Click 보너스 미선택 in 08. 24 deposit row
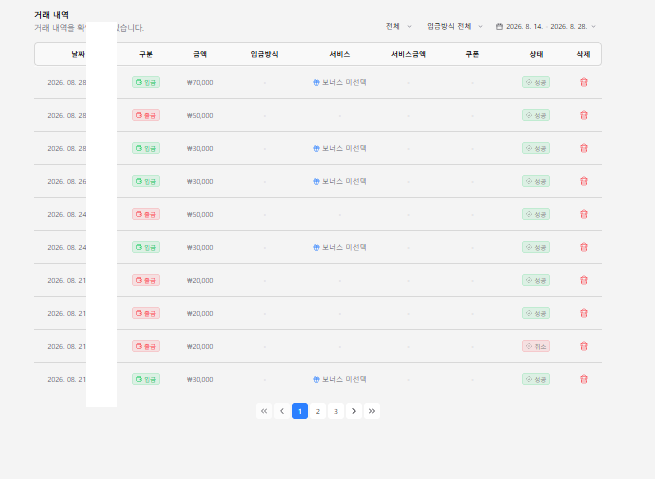 [340, 247]
